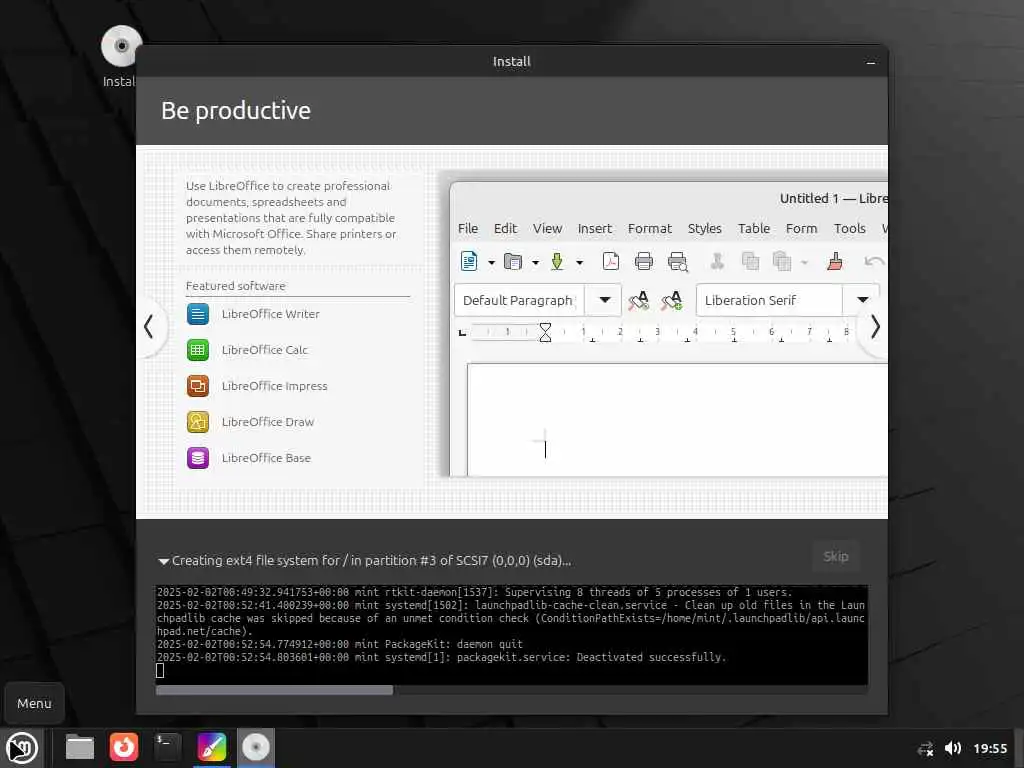Viewport: 1024px width, 768px height.
Task: Click the Print icon
Action: [x=643, y=261]
